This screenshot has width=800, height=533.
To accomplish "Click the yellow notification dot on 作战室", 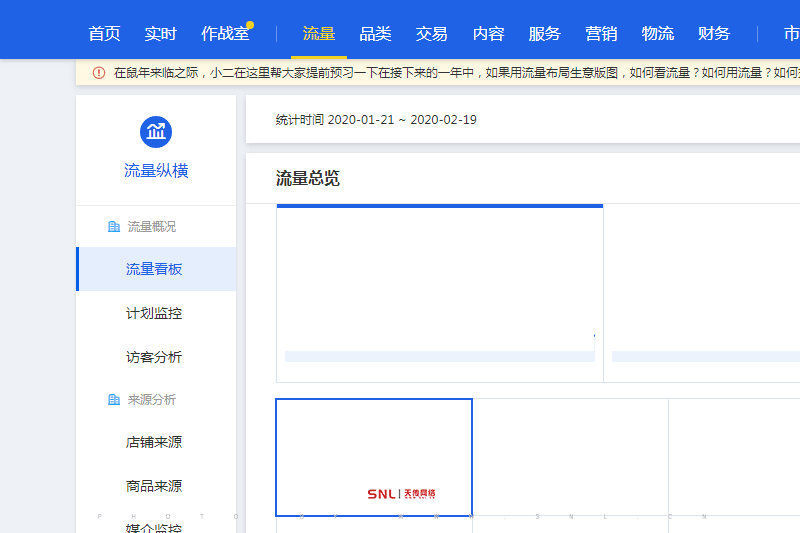I will pyautogui.click(x=250, y=25).
